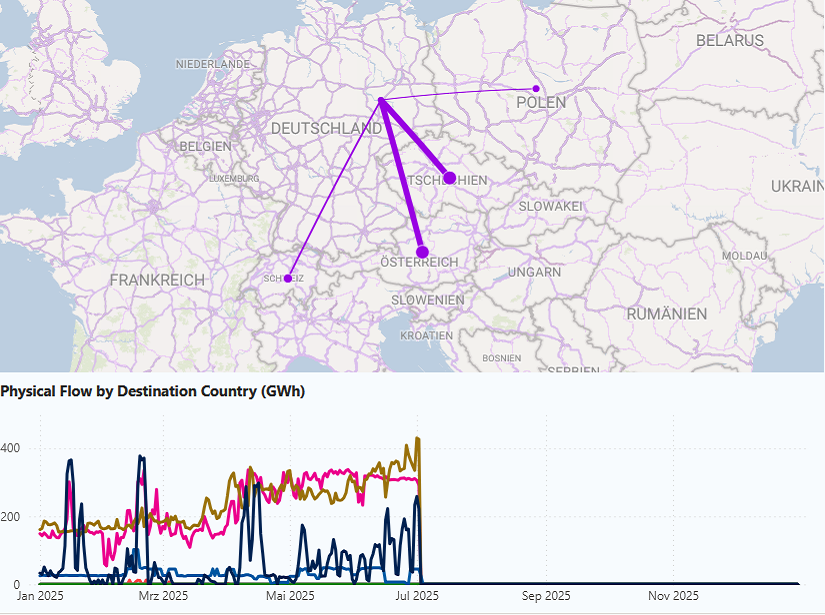Click the Poland destination node on map
Screen dimensions: 825x615
[536, 89]
